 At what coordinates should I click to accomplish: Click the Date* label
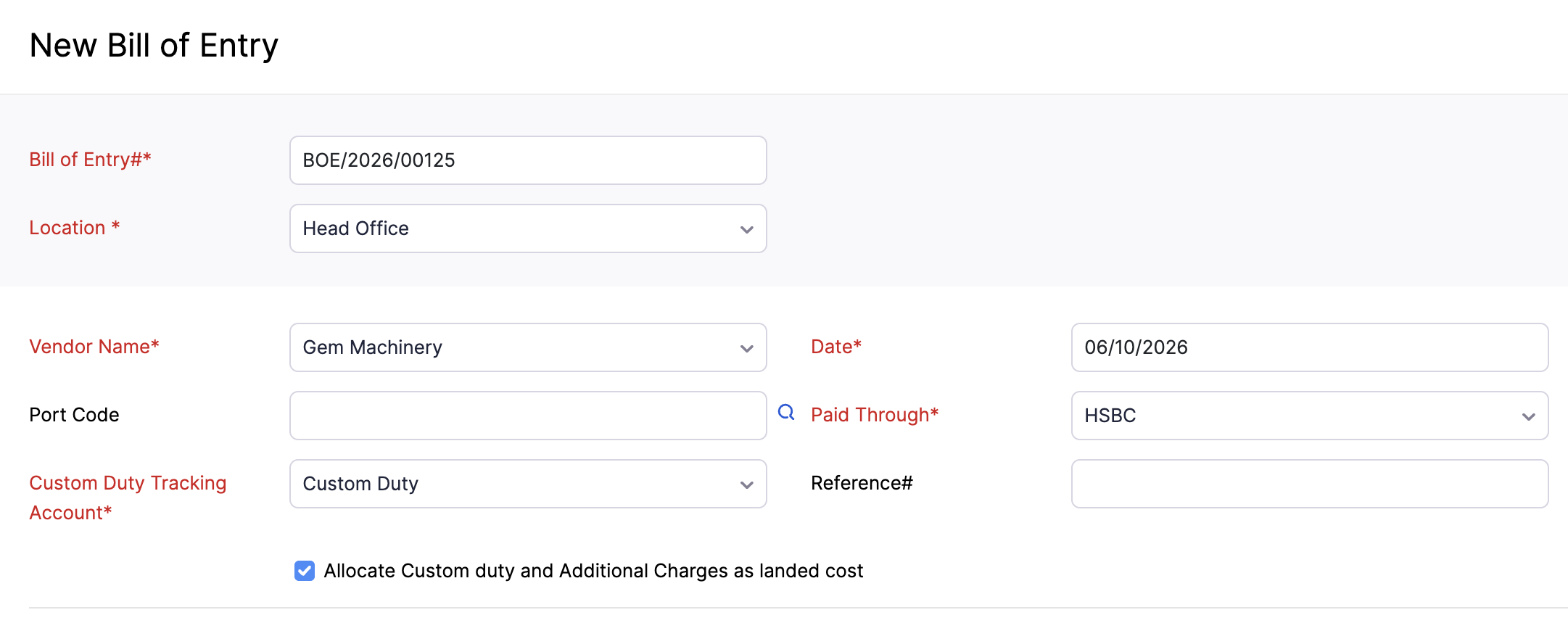pyautogui.click(x=836, y=347)
